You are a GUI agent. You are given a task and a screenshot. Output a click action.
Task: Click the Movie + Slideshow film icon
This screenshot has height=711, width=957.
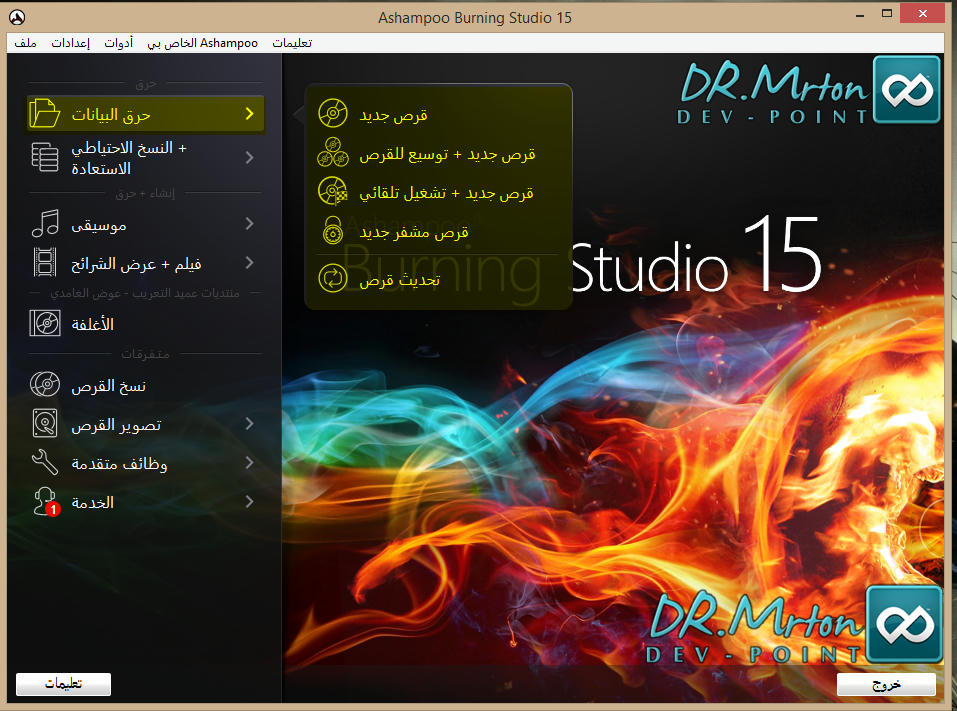pos(45,262)
